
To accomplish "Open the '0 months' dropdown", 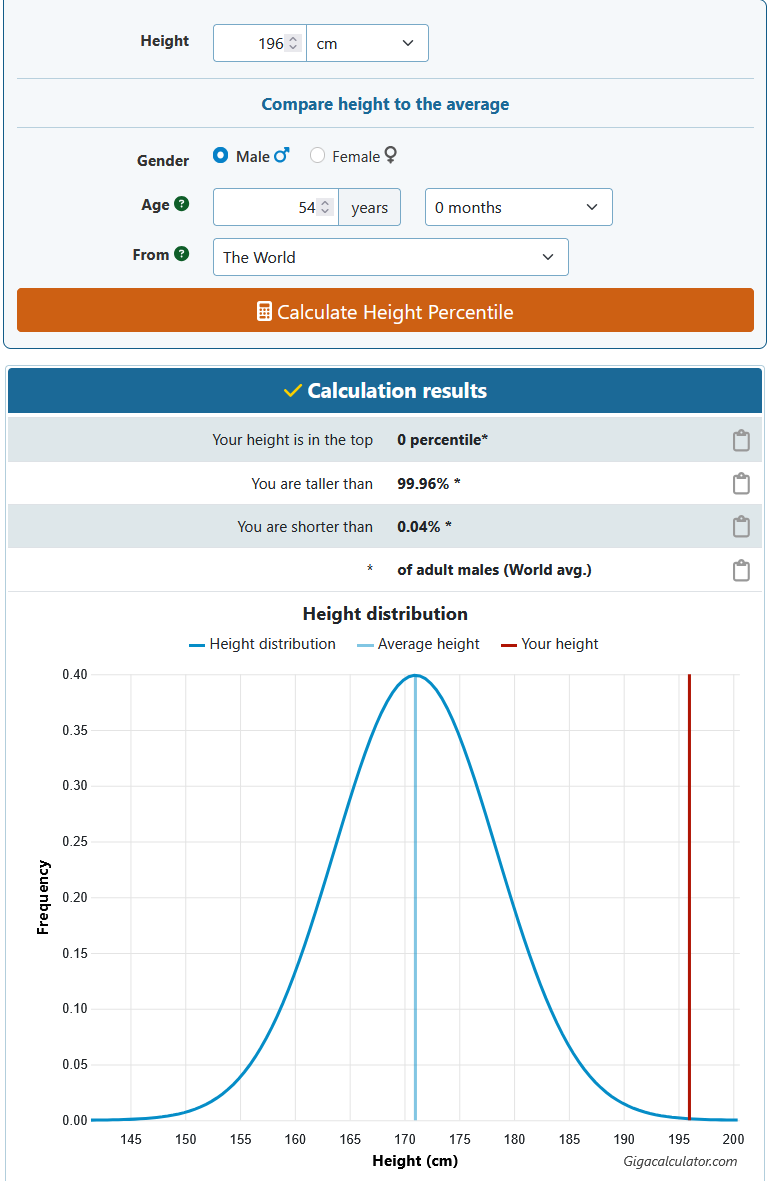I will (x=518, y=207).
